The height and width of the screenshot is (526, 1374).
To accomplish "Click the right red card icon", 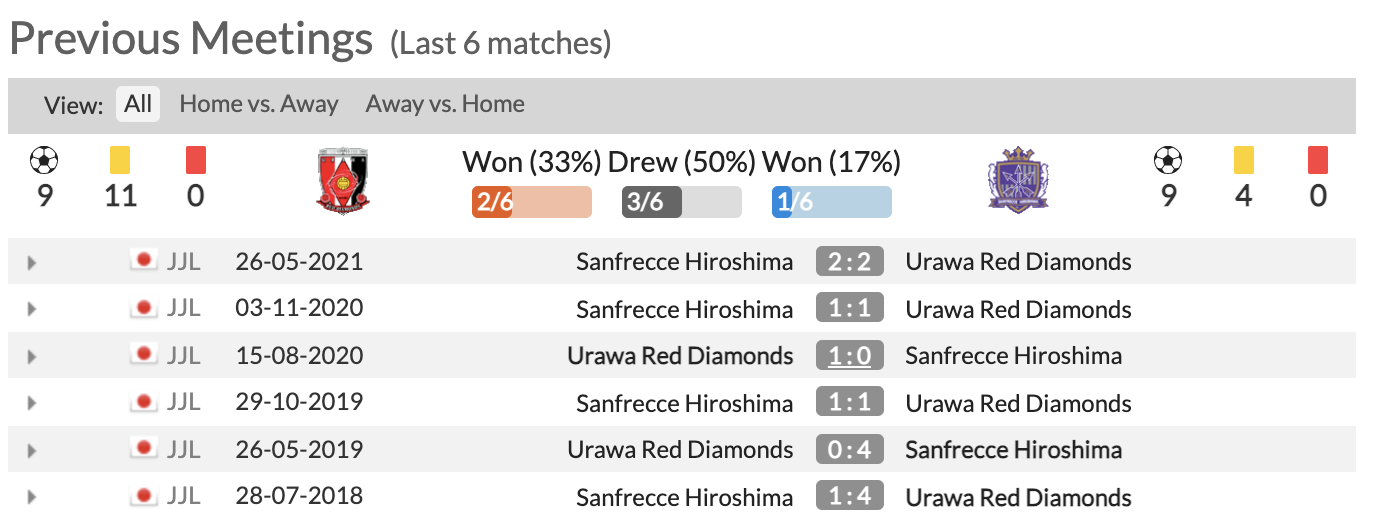I will [x=1318, y=160].
